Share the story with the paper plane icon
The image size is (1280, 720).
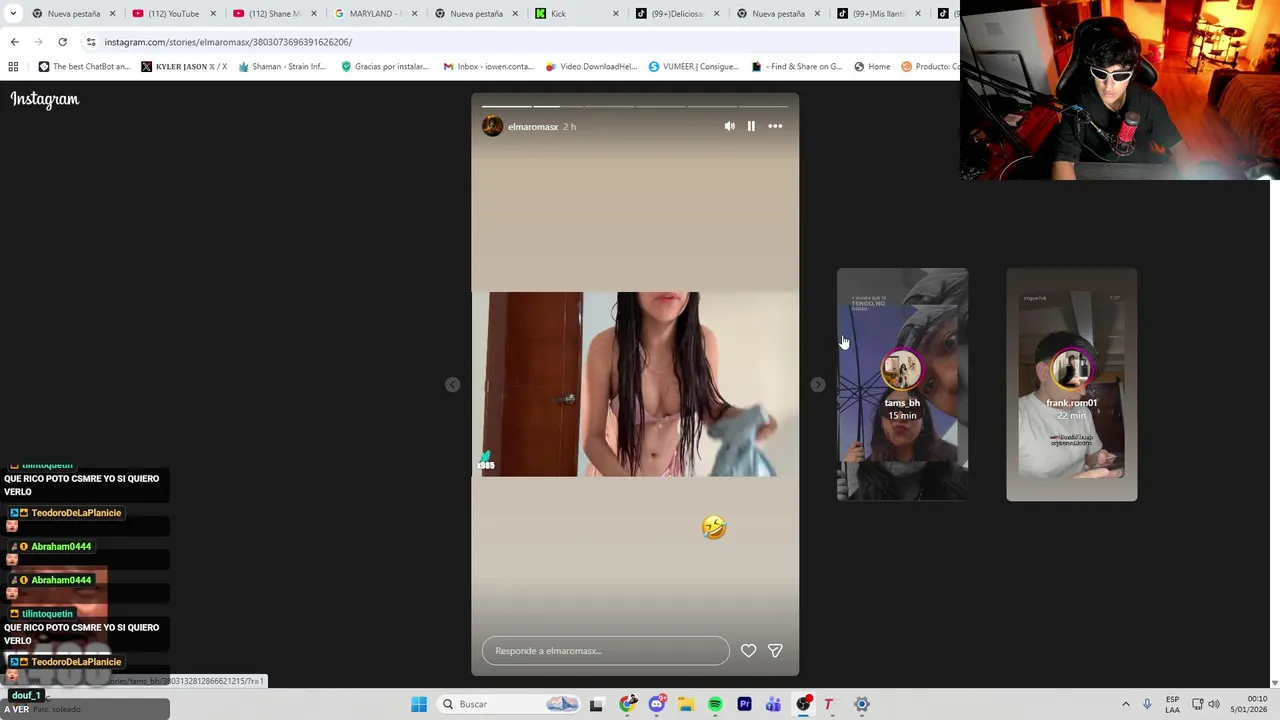tap(775, 651)
